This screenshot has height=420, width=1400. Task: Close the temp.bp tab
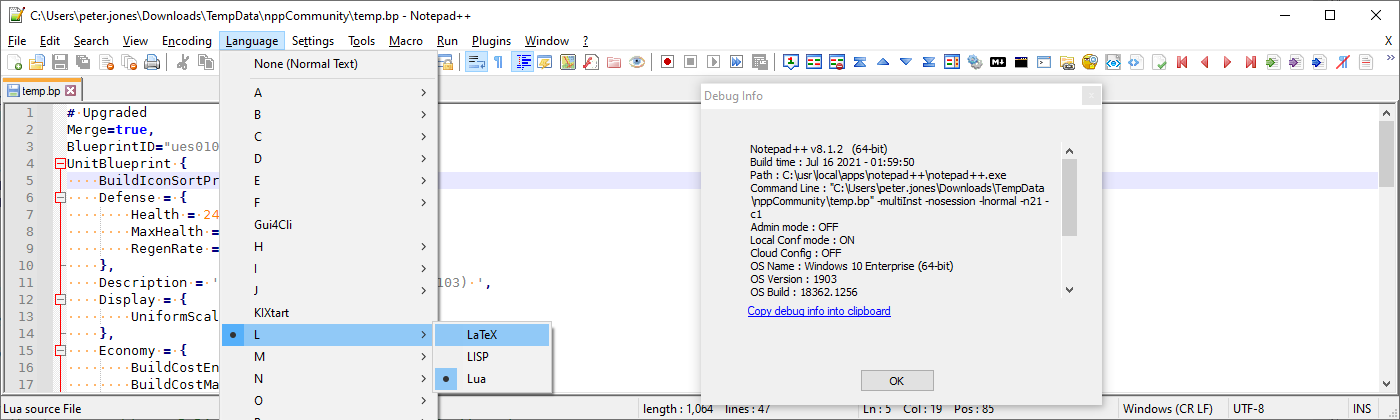point(70,90)
